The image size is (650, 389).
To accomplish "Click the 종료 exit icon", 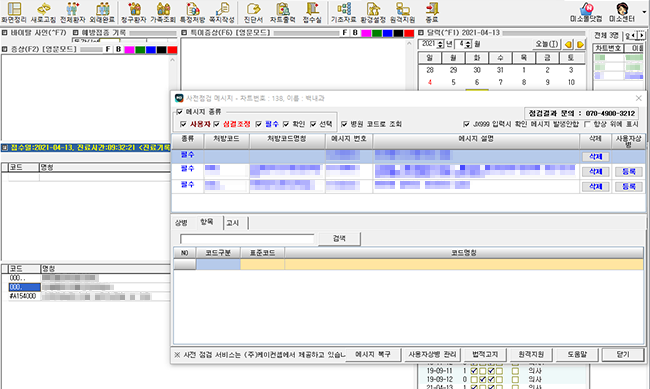I will point(432,12).
